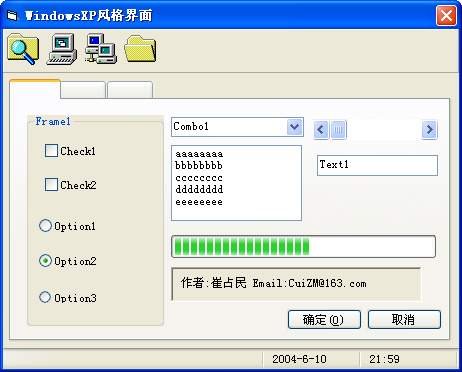This screenshot has width=462, height=372.
Task: Switch to the second blank tab
Action: [83, 90]
